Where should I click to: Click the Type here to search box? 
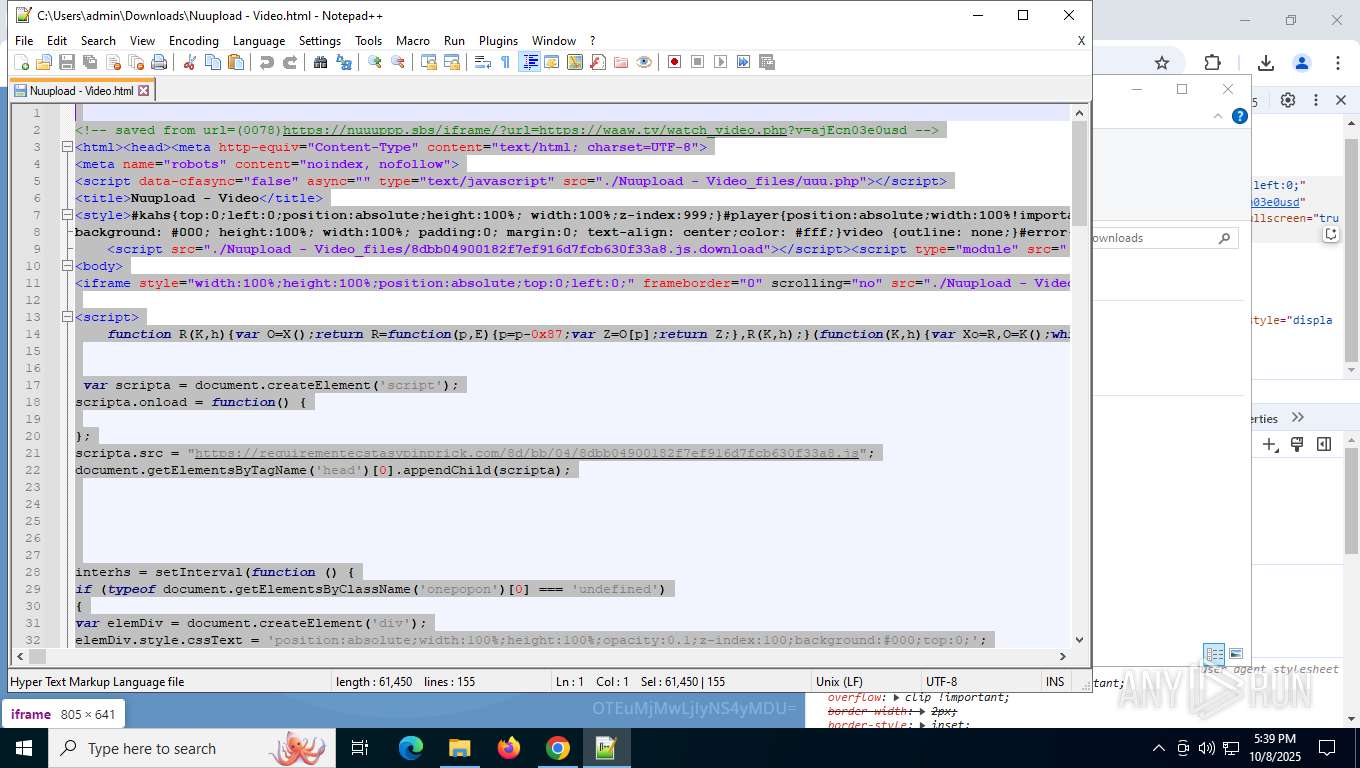pyautogui.click(x=191, y=748)
